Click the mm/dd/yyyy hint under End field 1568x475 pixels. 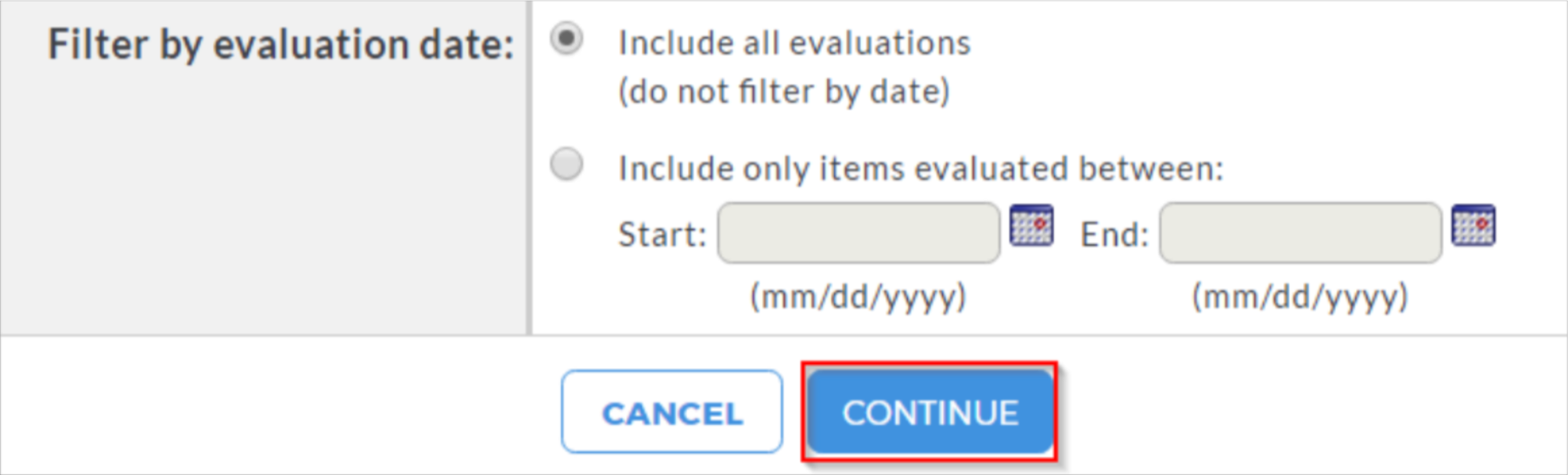1300,297
